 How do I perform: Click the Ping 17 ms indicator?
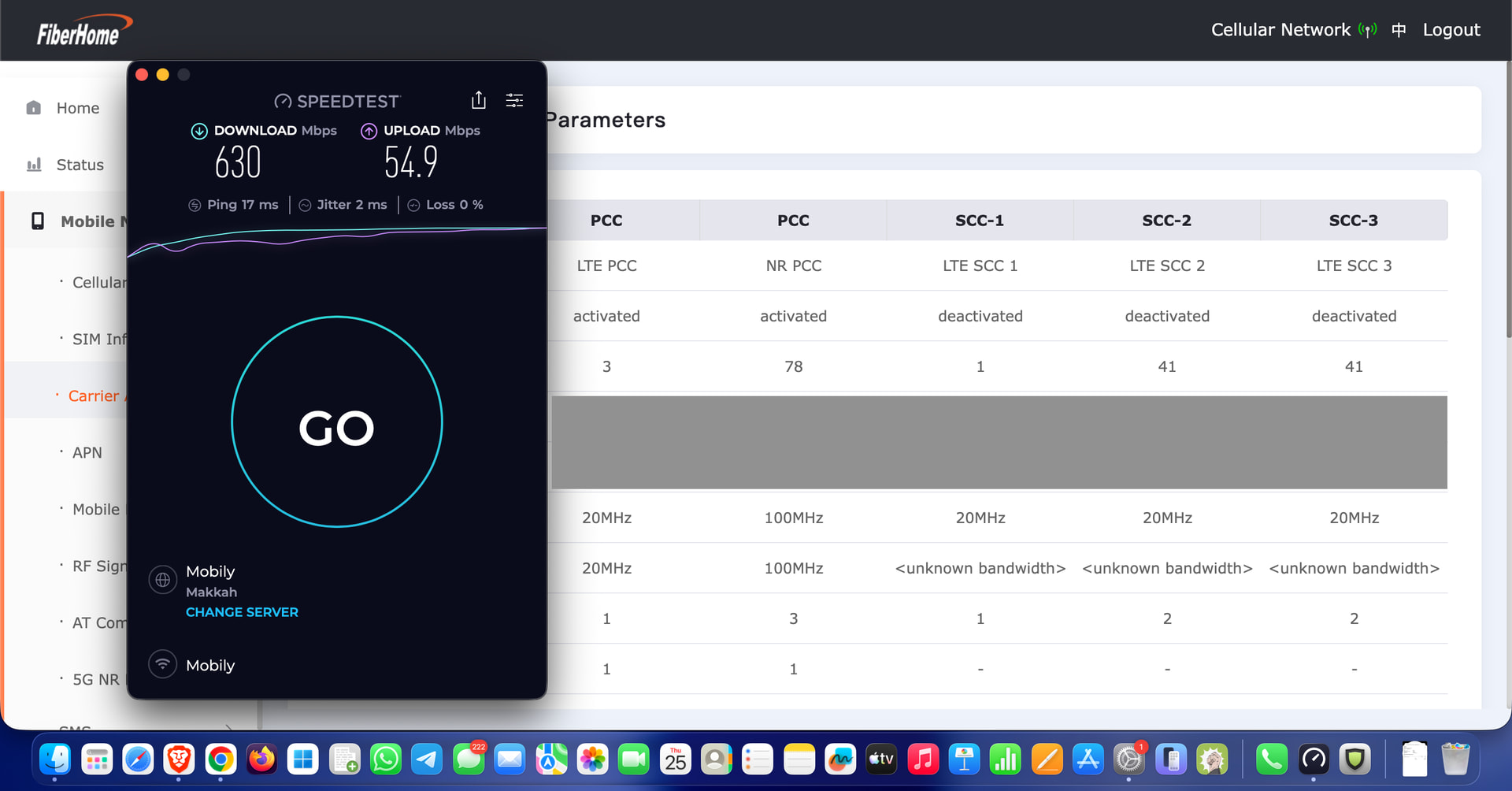pos(233,205)
